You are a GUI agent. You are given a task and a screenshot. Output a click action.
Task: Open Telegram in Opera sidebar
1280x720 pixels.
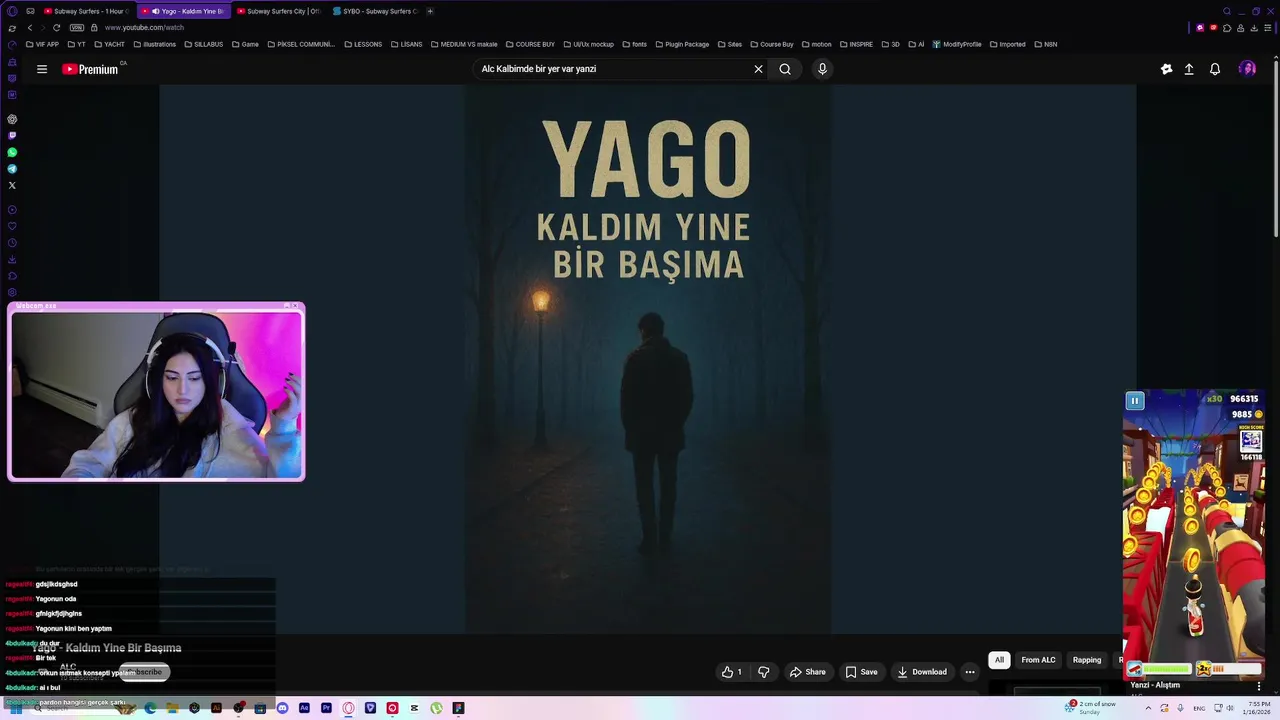click(12, 169)
